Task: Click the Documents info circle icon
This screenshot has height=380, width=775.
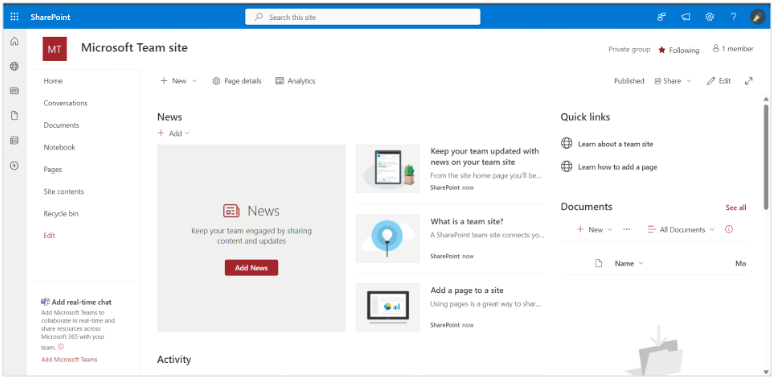Action: click(x=729, y=229)
